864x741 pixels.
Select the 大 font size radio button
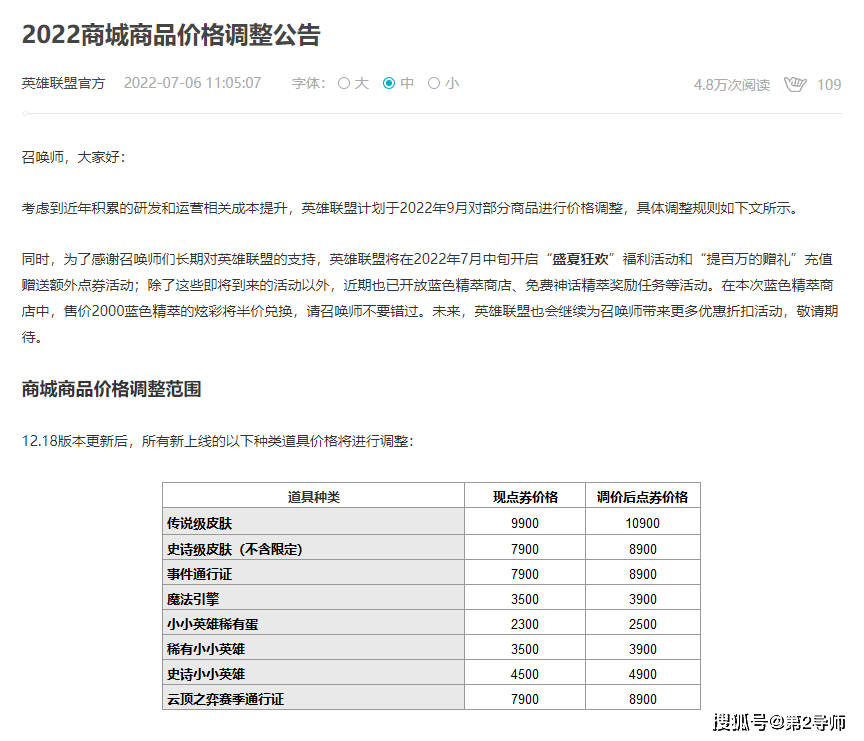[x=344, y=83]
